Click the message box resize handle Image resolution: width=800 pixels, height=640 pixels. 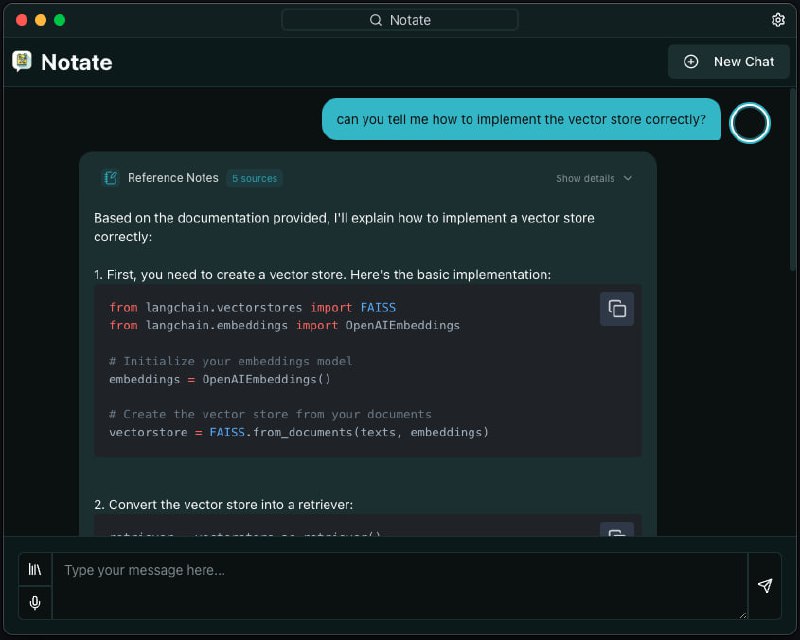pyautogui.click(x=742, y=614)
